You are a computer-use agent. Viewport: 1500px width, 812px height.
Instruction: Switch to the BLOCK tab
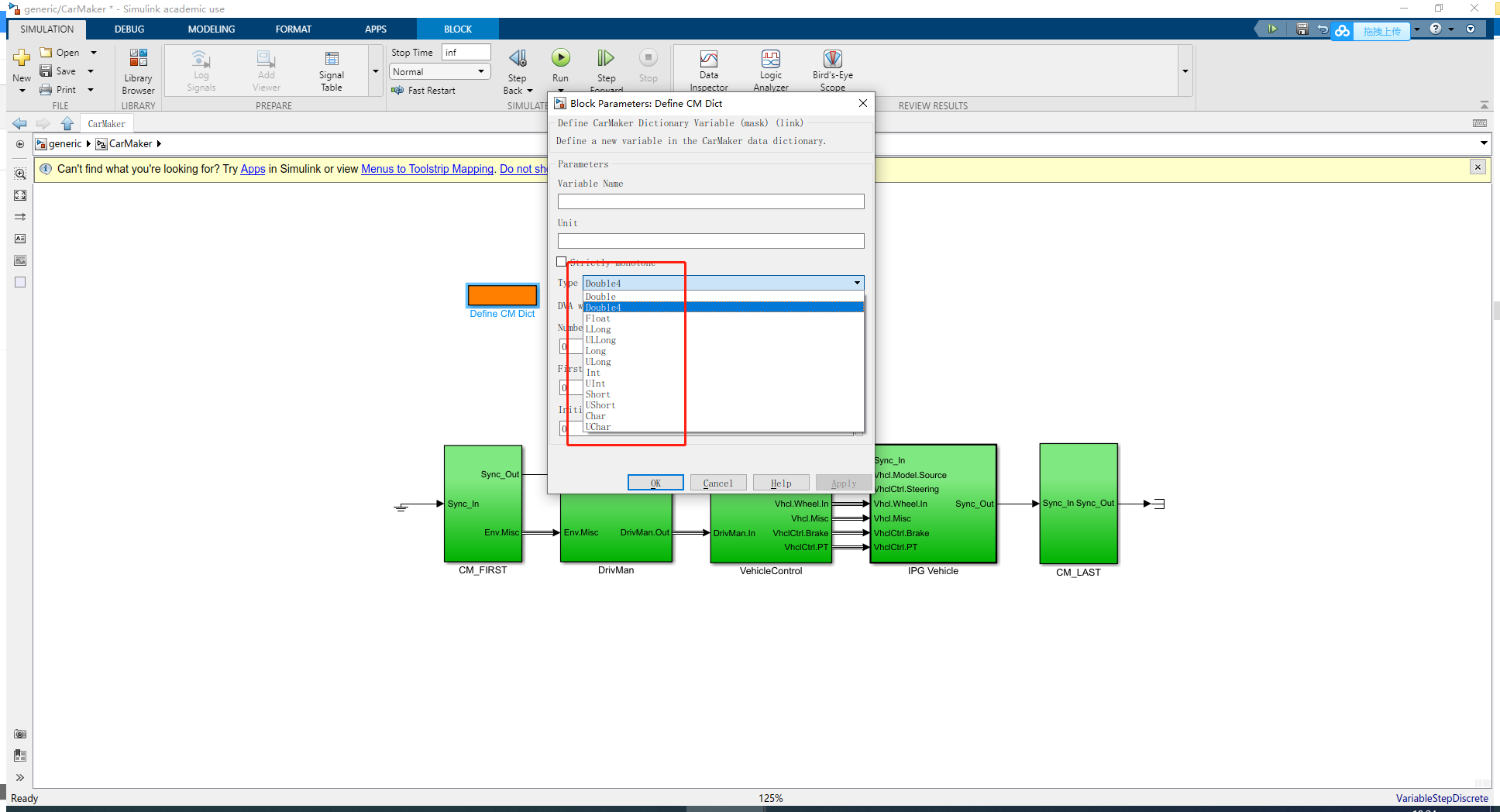(458, 29)
